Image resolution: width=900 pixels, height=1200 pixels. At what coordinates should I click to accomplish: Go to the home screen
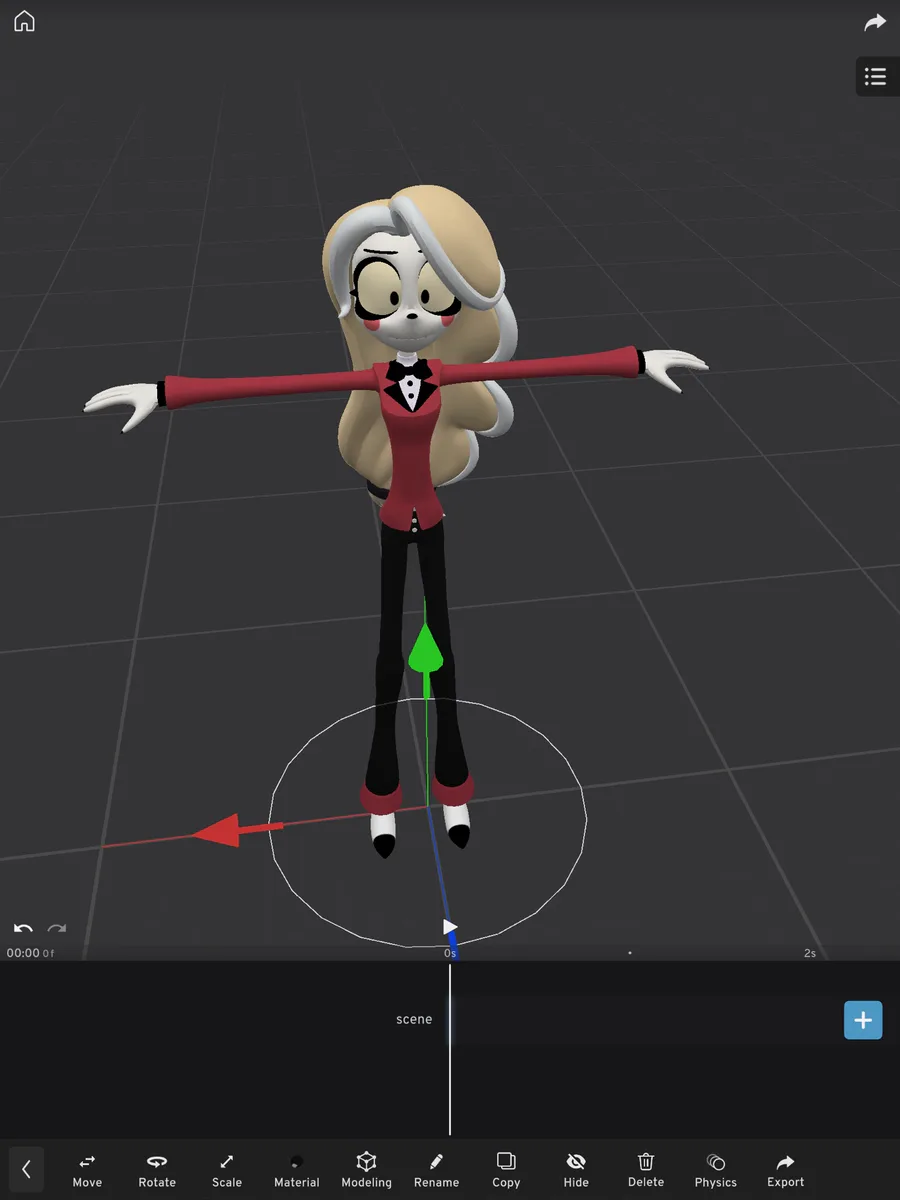point(24,22)
